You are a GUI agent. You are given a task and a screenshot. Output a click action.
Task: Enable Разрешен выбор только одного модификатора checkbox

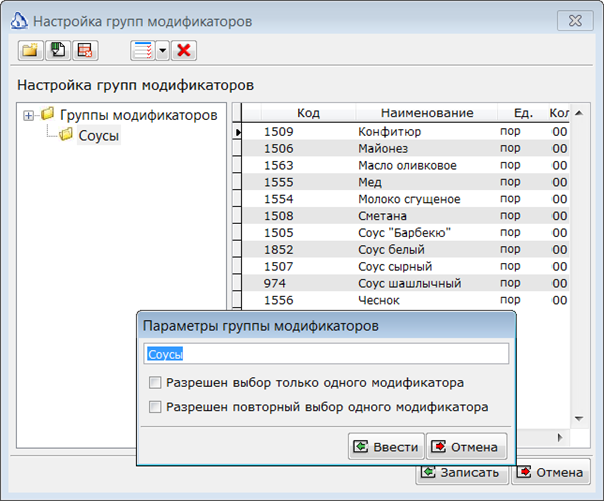point(155,383)
